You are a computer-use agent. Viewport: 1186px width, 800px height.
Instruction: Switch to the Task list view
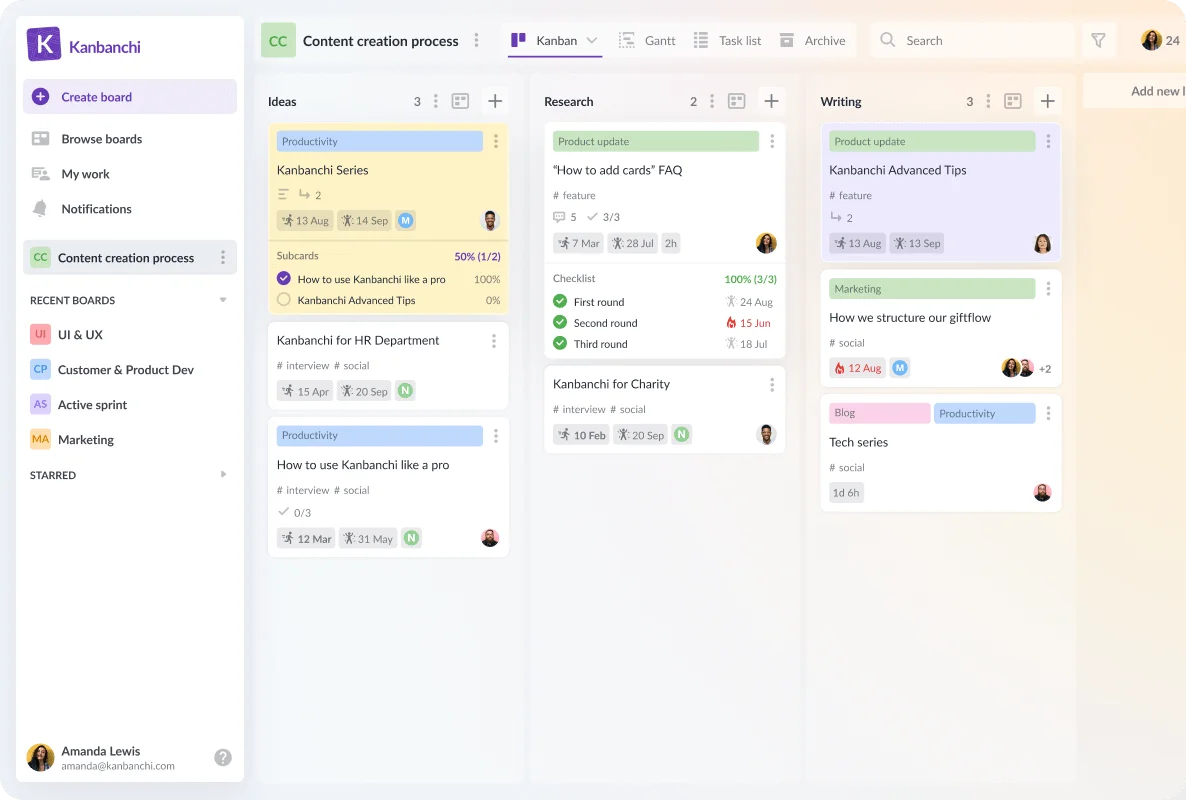click(x=727, y=41)
